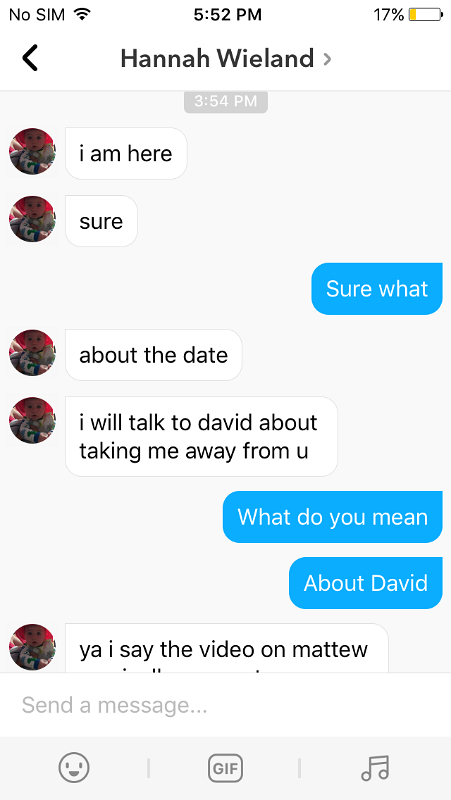Open Hannah Wieland contact name header
The image size is (451, 800).
[217, 59]
